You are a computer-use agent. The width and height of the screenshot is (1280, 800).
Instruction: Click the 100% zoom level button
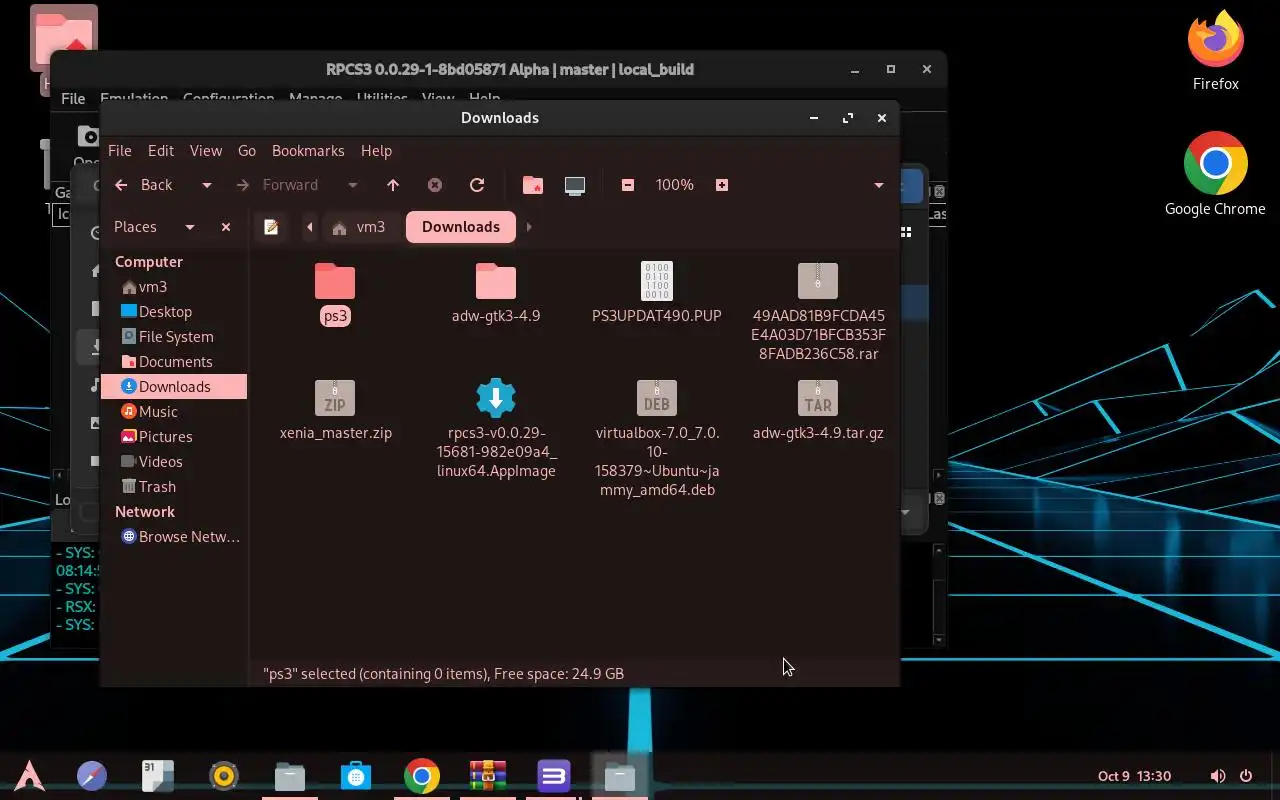[x=675, y=185]
